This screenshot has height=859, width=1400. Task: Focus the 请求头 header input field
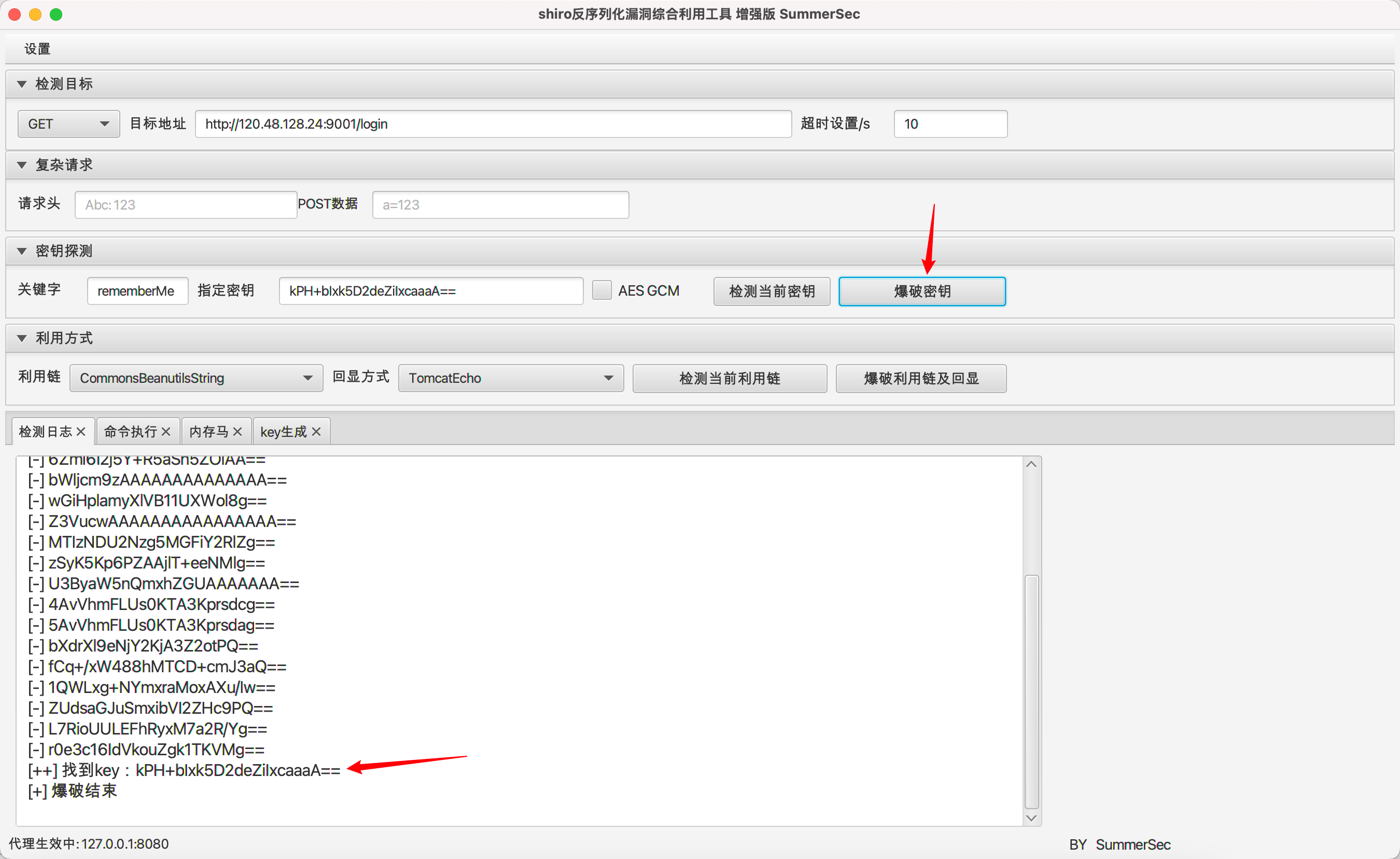coord(186,205)
